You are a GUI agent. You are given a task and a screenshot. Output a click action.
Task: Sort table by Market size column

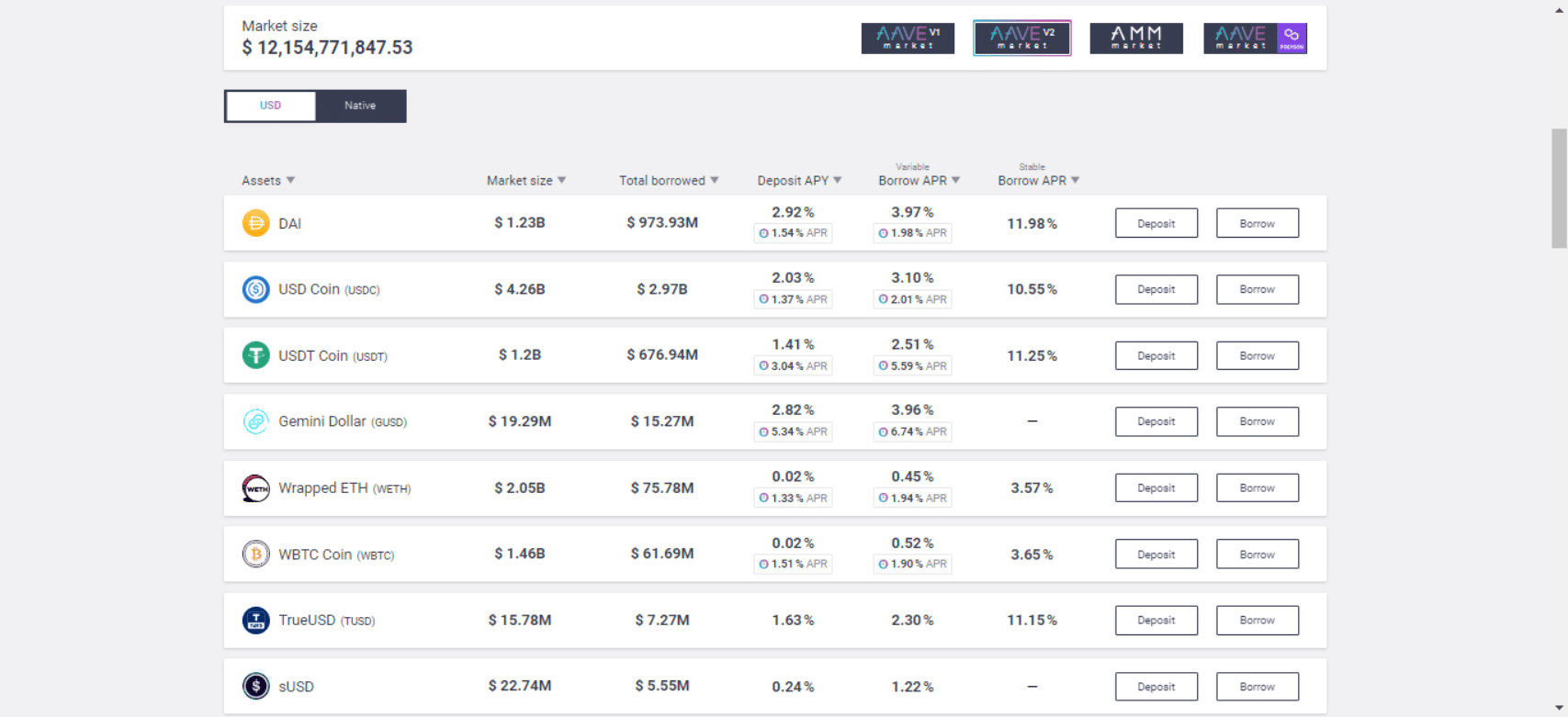(x=526, y=181)
